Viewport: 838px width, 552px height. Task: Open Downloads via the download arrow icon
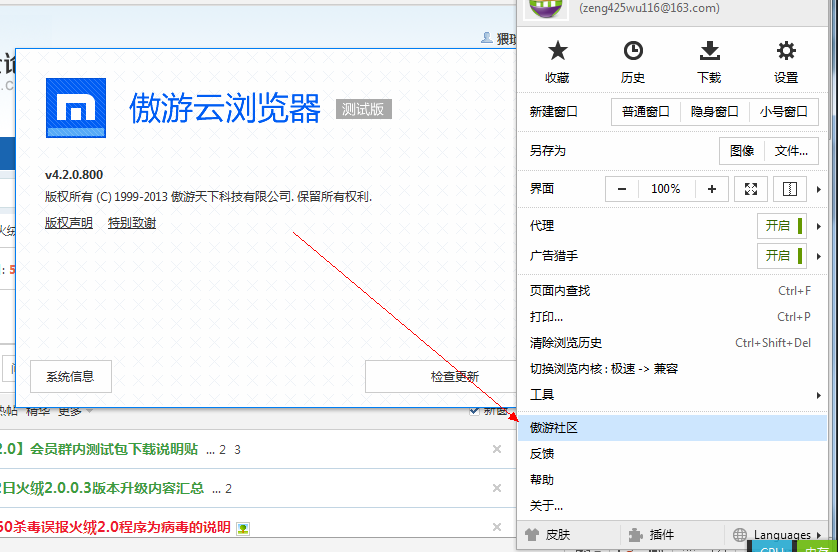pyautogui.click(x=710, y=51)
